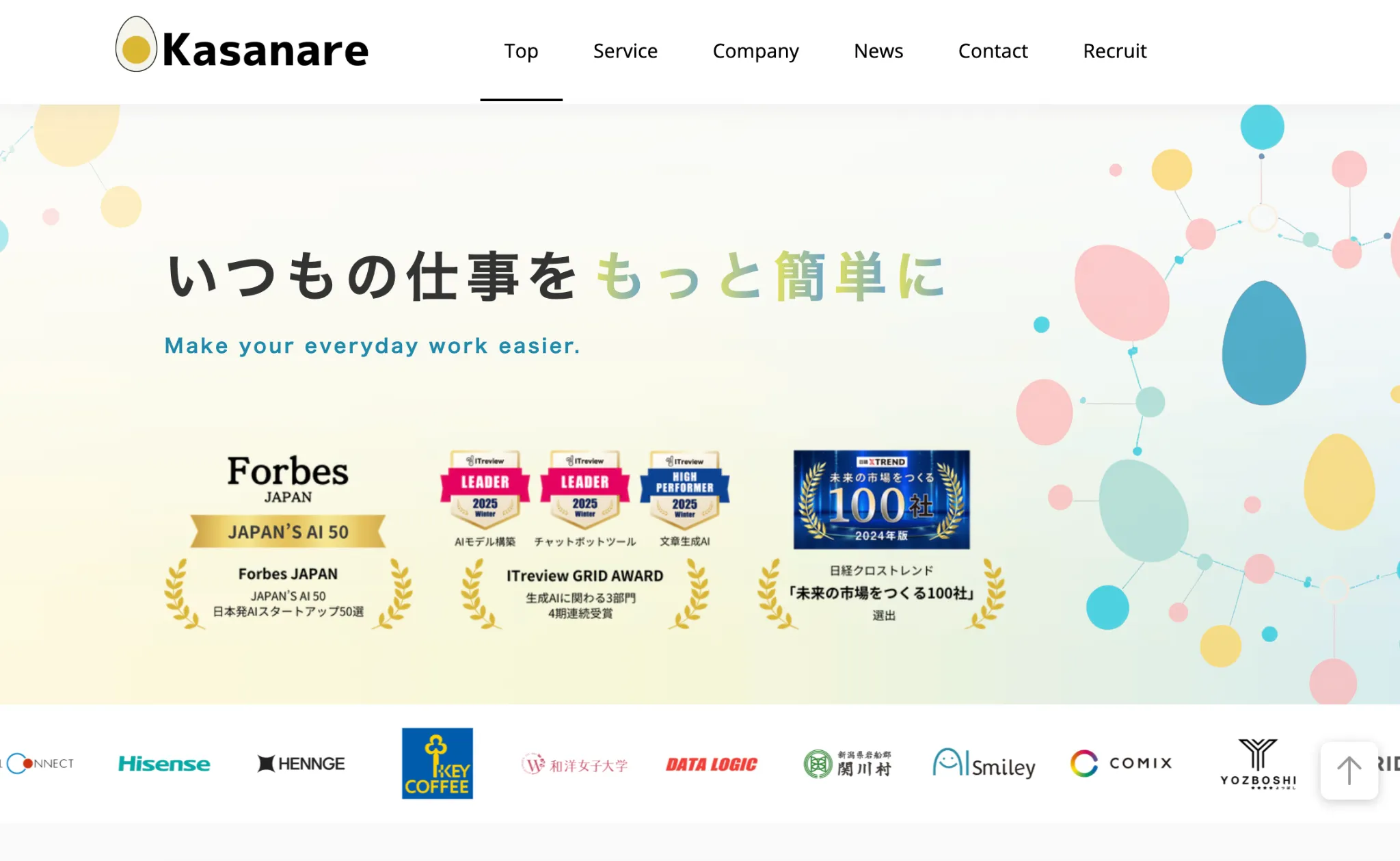
Task: Click the COMIX logo
Action: coord(1121,763)
